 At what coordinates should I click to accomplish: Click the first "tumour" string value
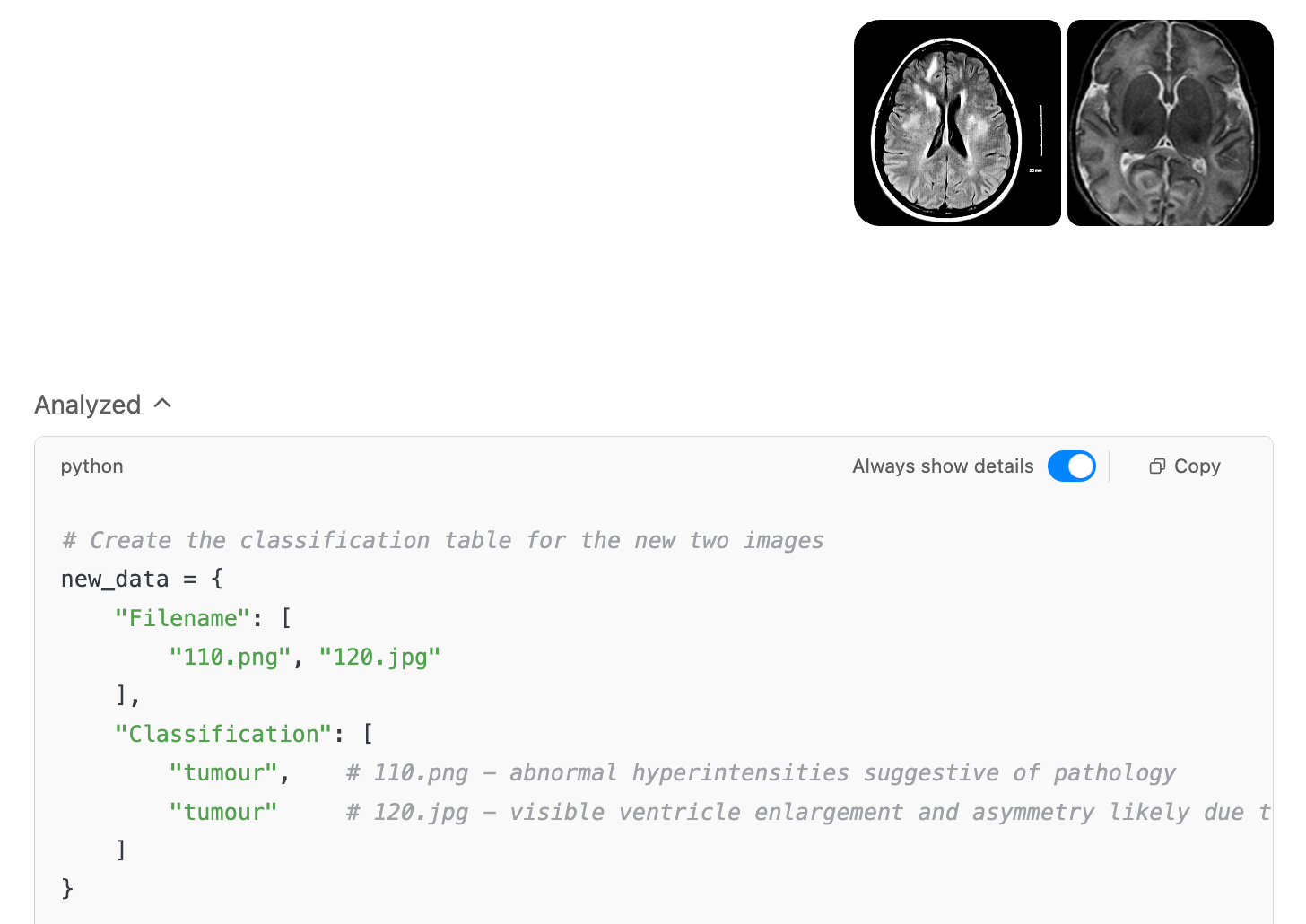pos(223,773)
